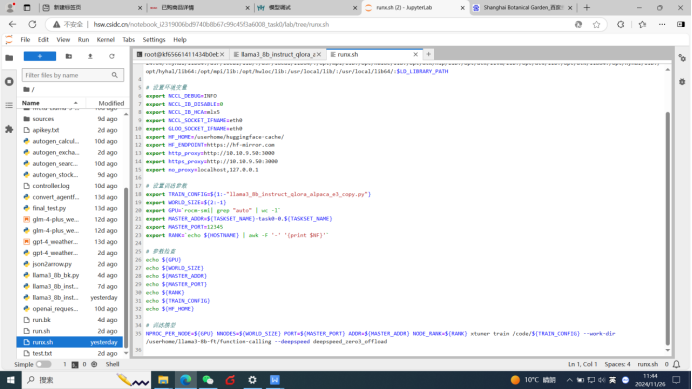Open the File menu

25,39
